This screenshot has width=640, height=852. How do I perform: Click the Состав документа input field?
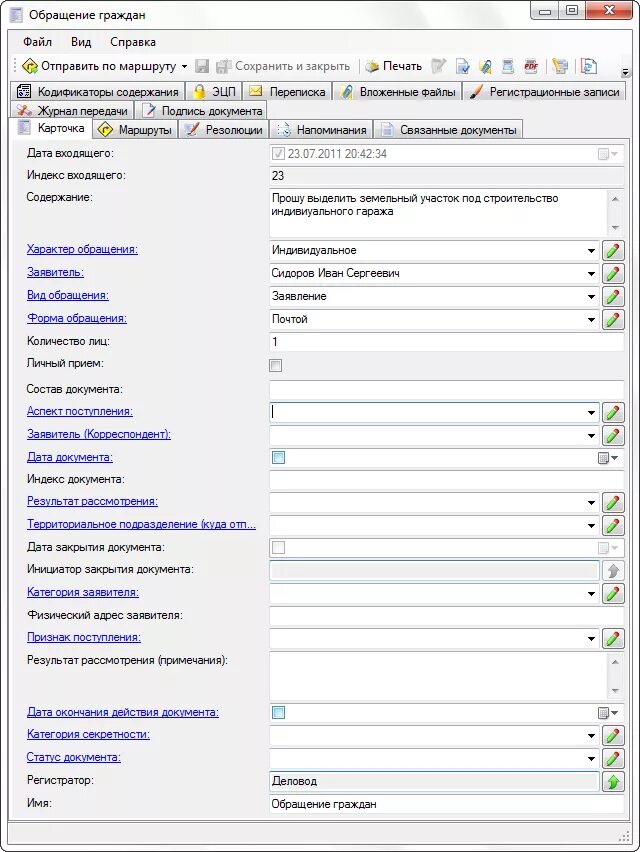446,389
